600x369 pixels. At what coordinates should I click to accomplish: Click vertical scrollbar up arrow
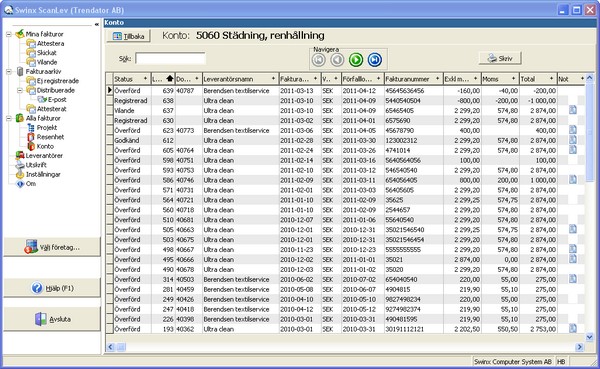point(589,78)
